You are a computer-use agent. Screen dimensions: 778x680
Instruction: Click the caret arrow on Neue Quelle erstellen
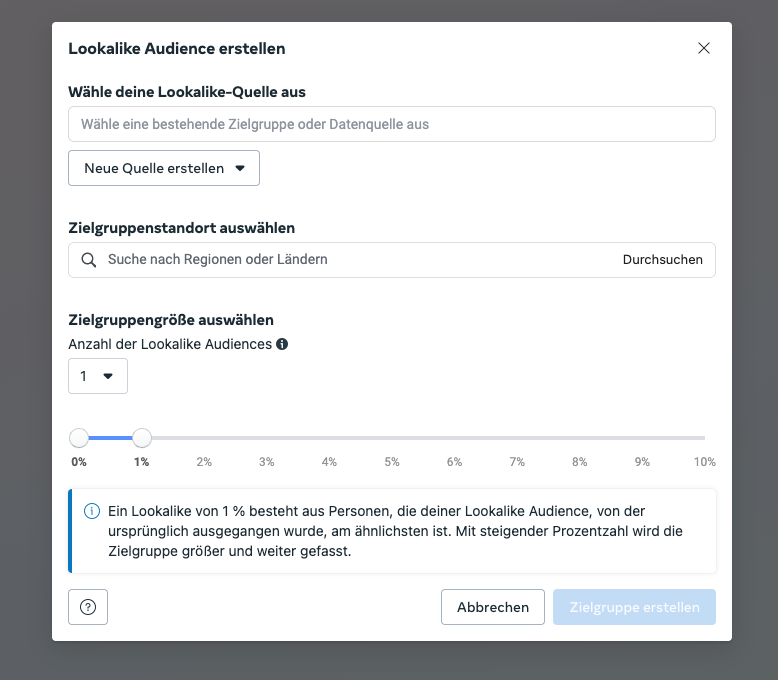tap(240, 168)
